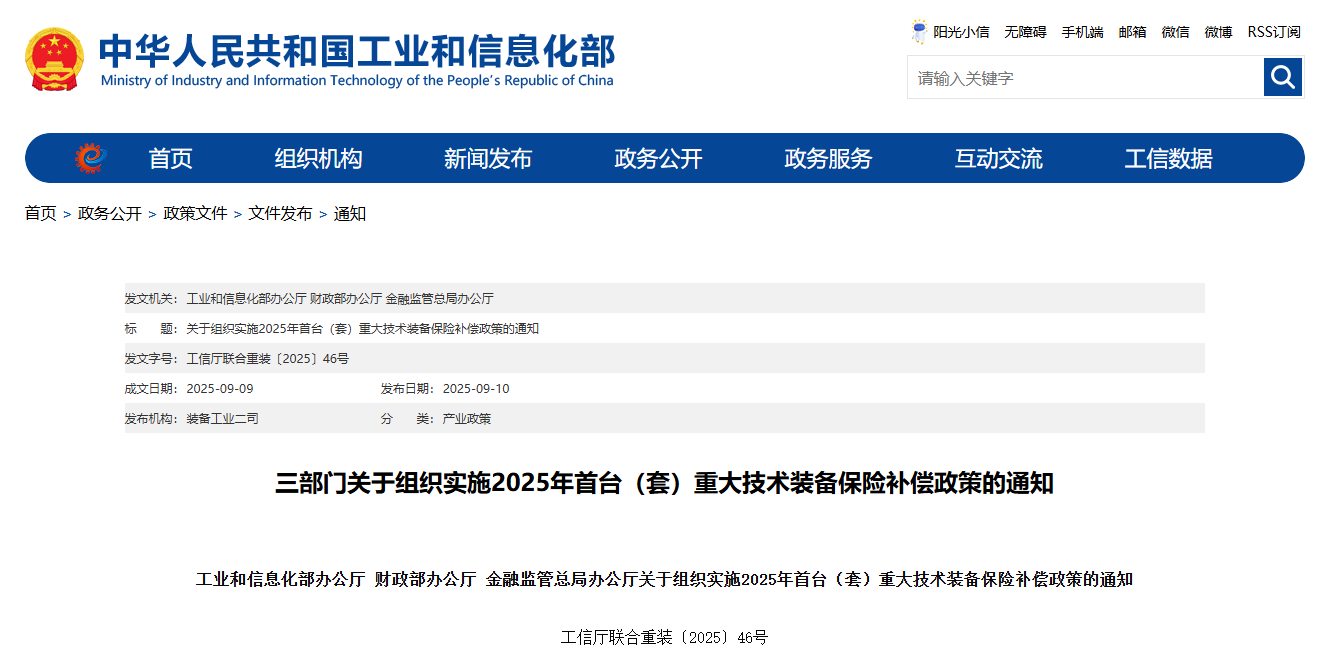Screen dimensions: 1342x656
Task: Open the 首页 navigation menu item
Action: pyautogui.click(x=170, y=159)
